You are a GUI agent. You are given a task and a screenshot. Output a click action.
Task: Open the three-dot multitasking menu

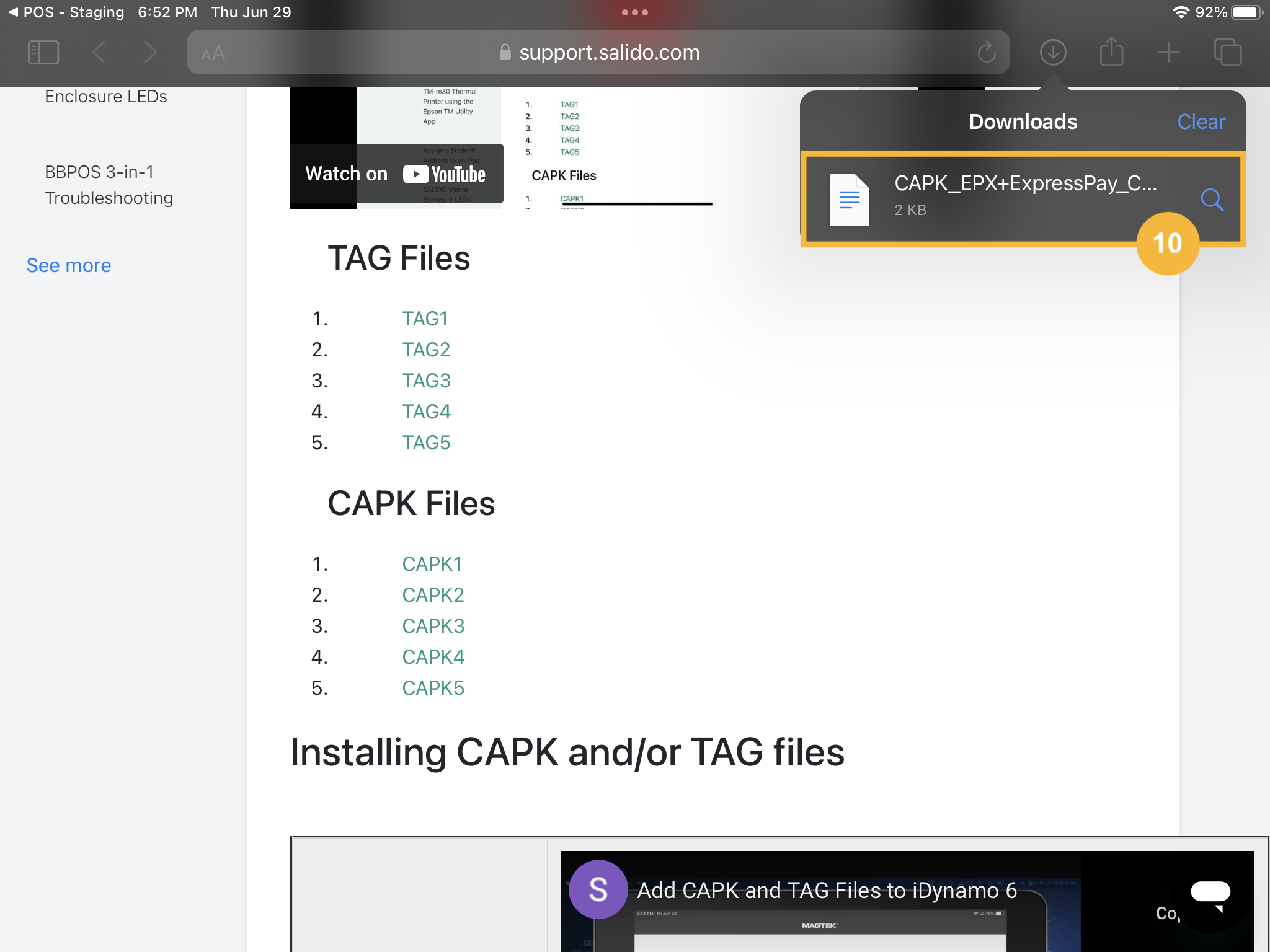(635, 12)
